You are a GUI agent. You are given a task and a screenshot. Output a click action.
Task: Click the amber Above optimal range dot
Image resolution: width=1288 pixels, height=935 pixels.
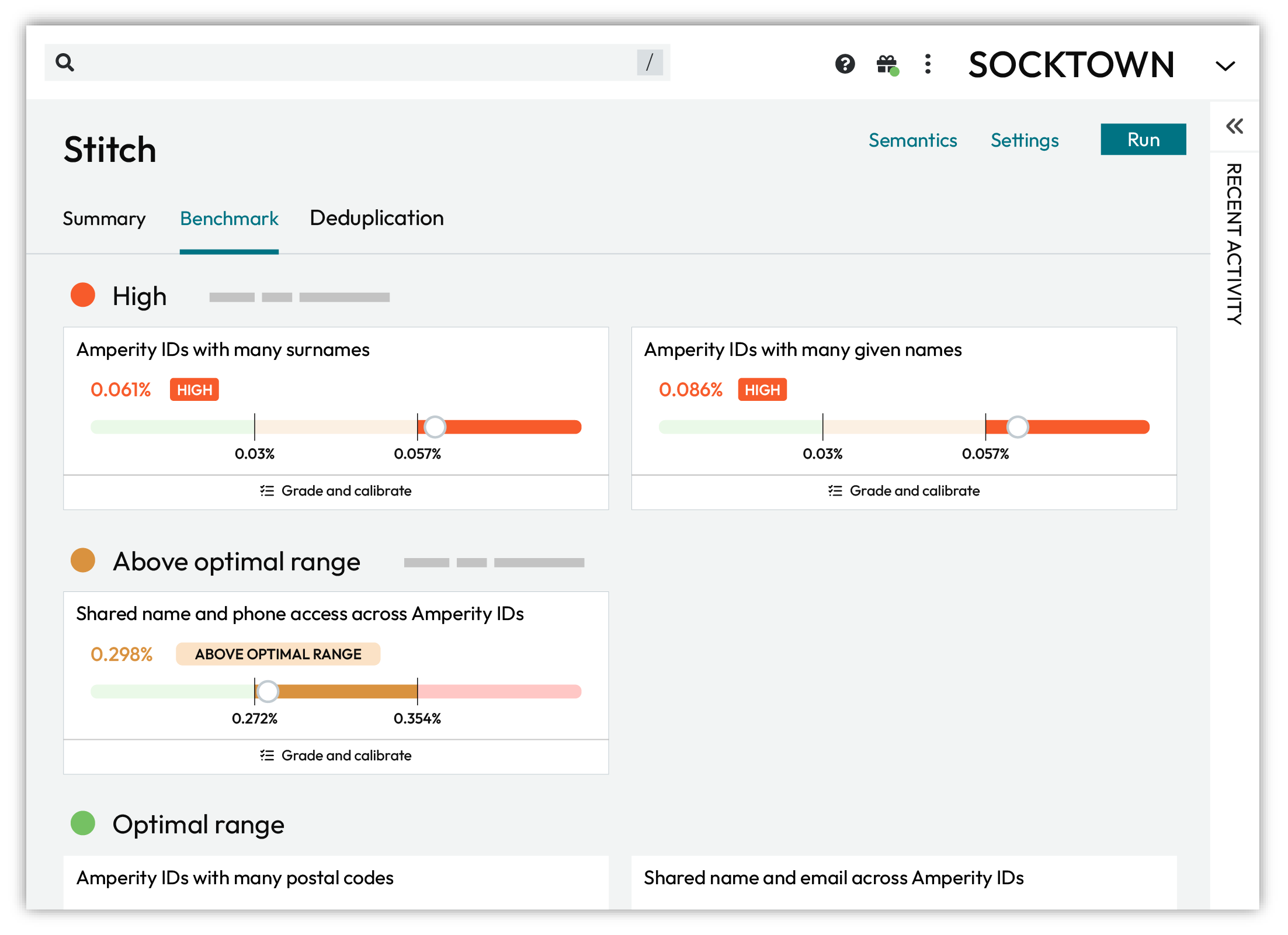pos(83,561)
